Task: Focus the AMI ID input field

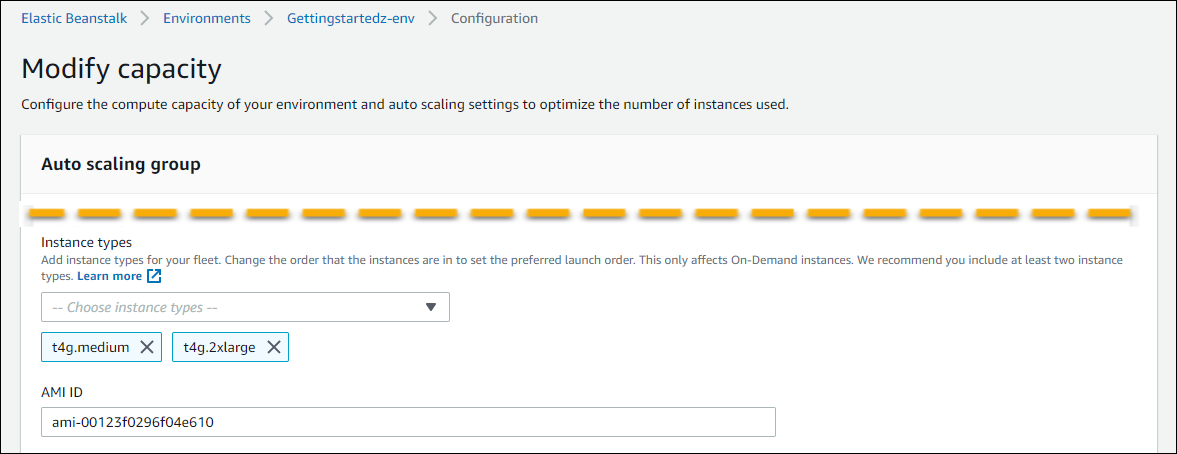Action: point(408,422)
